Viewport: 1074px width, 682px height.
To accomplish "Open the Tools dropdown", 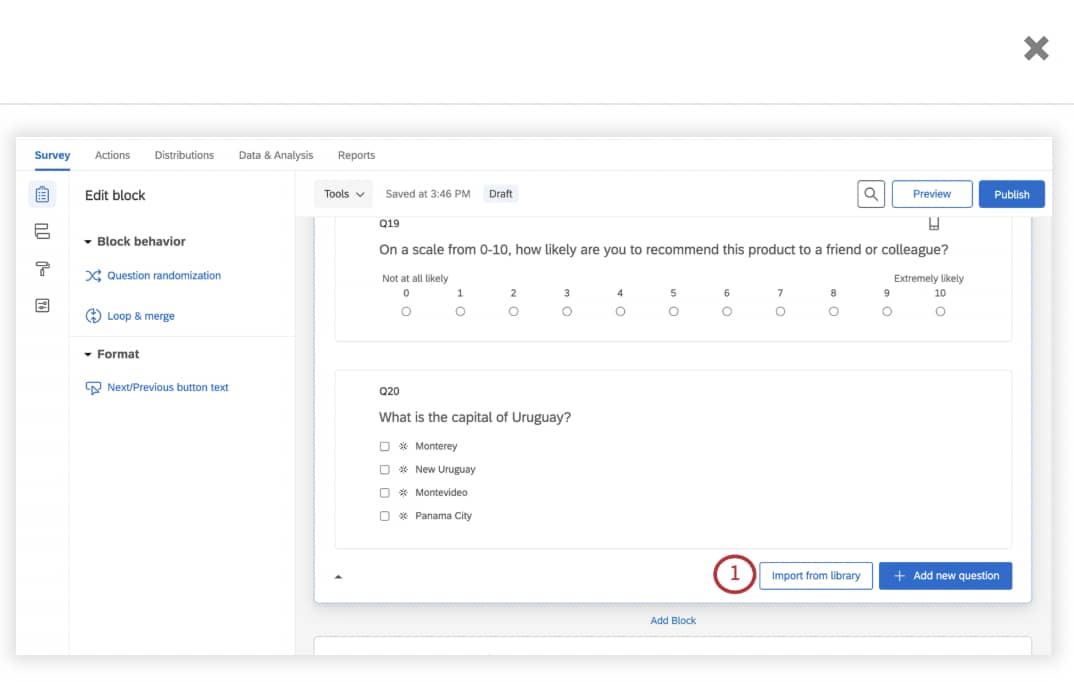I will click(343, 194).
